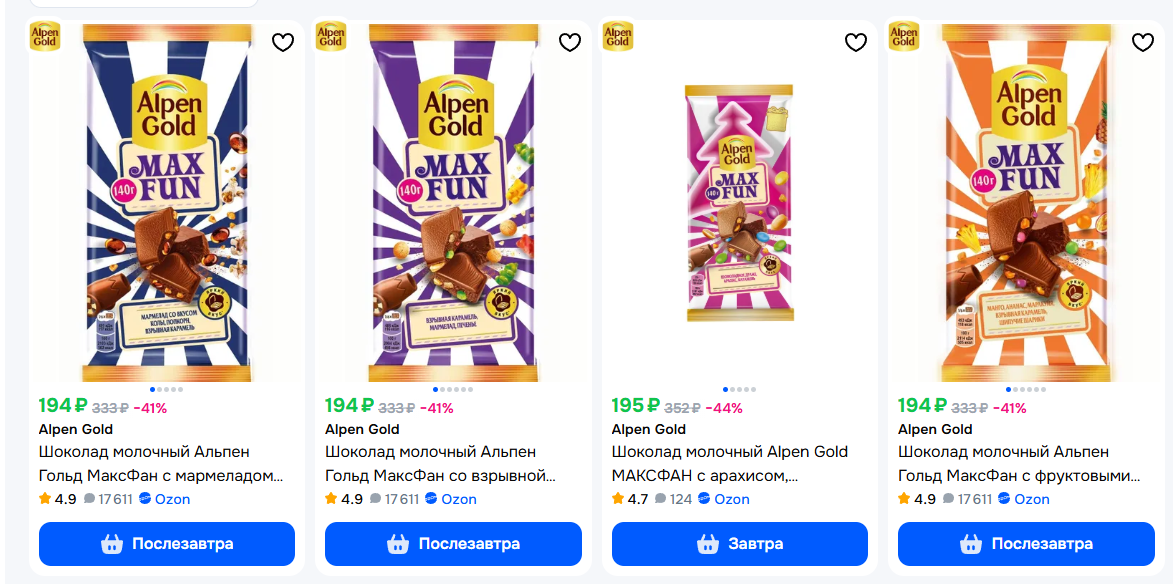1173x584 pixels.
Task: Click Alpen Gold brand badge on pink chocolate card
Action: point(618,37)
